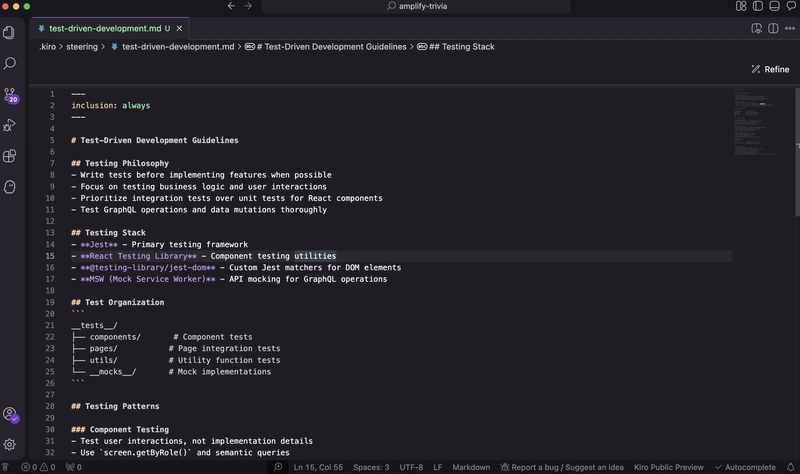
Task: Open the Explorer view in the activity bar
Action: [x=9, y=33]
